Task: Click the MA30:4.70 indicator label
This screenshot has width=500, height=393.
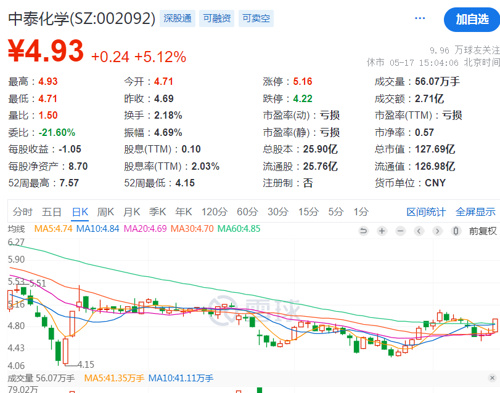Action: coord(192,229)
